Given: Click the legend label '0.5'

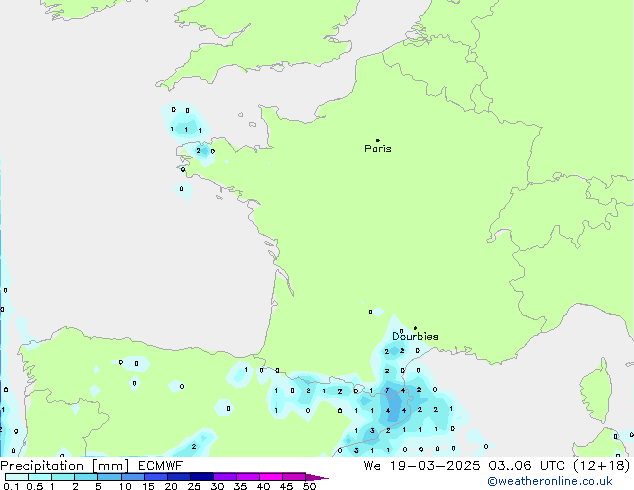Looking at the screenshot, I should pos(35,486).
